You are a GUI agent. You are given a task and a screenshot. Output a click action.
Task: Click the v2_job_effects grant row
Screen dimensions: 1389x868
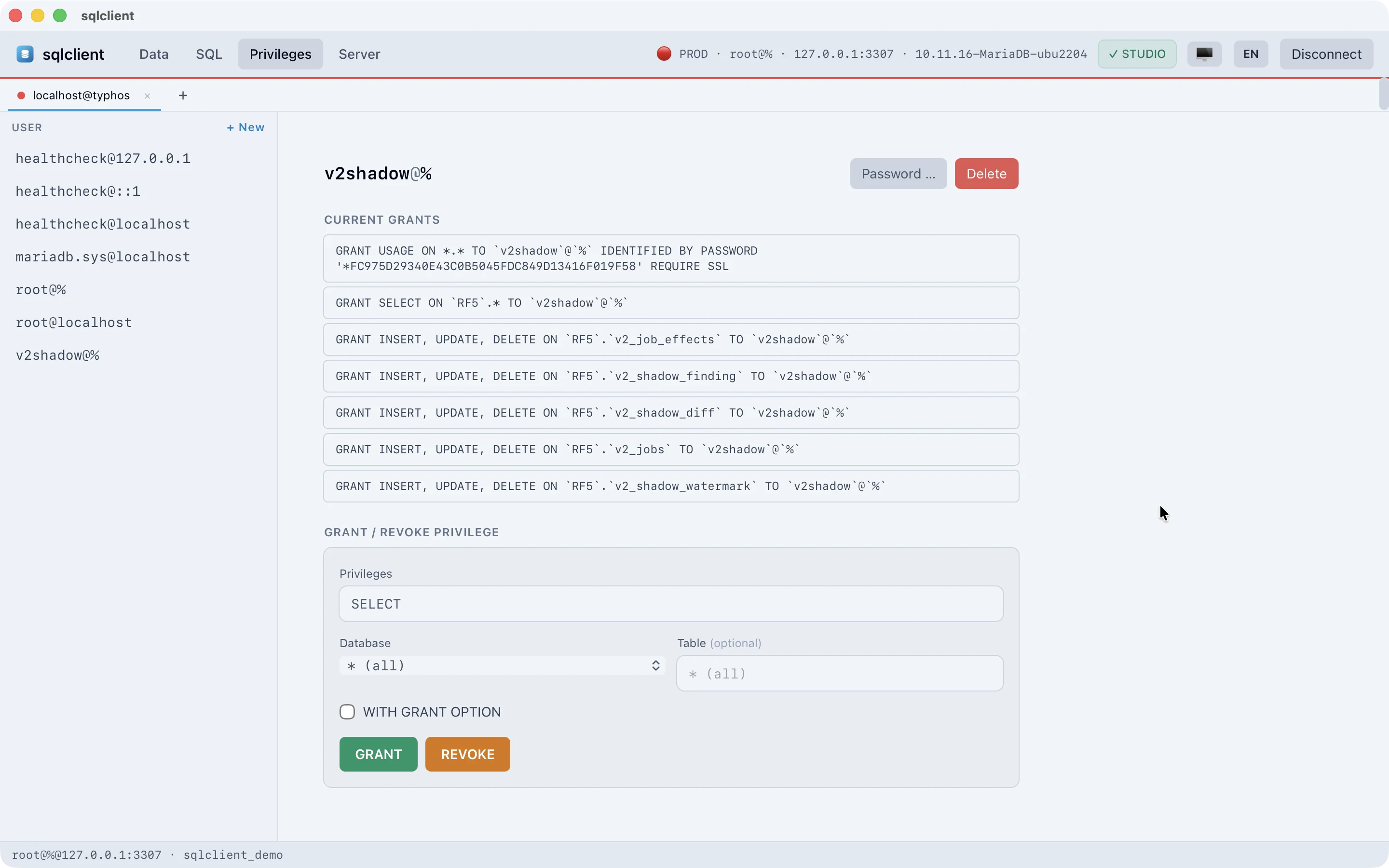pos(671,340)
